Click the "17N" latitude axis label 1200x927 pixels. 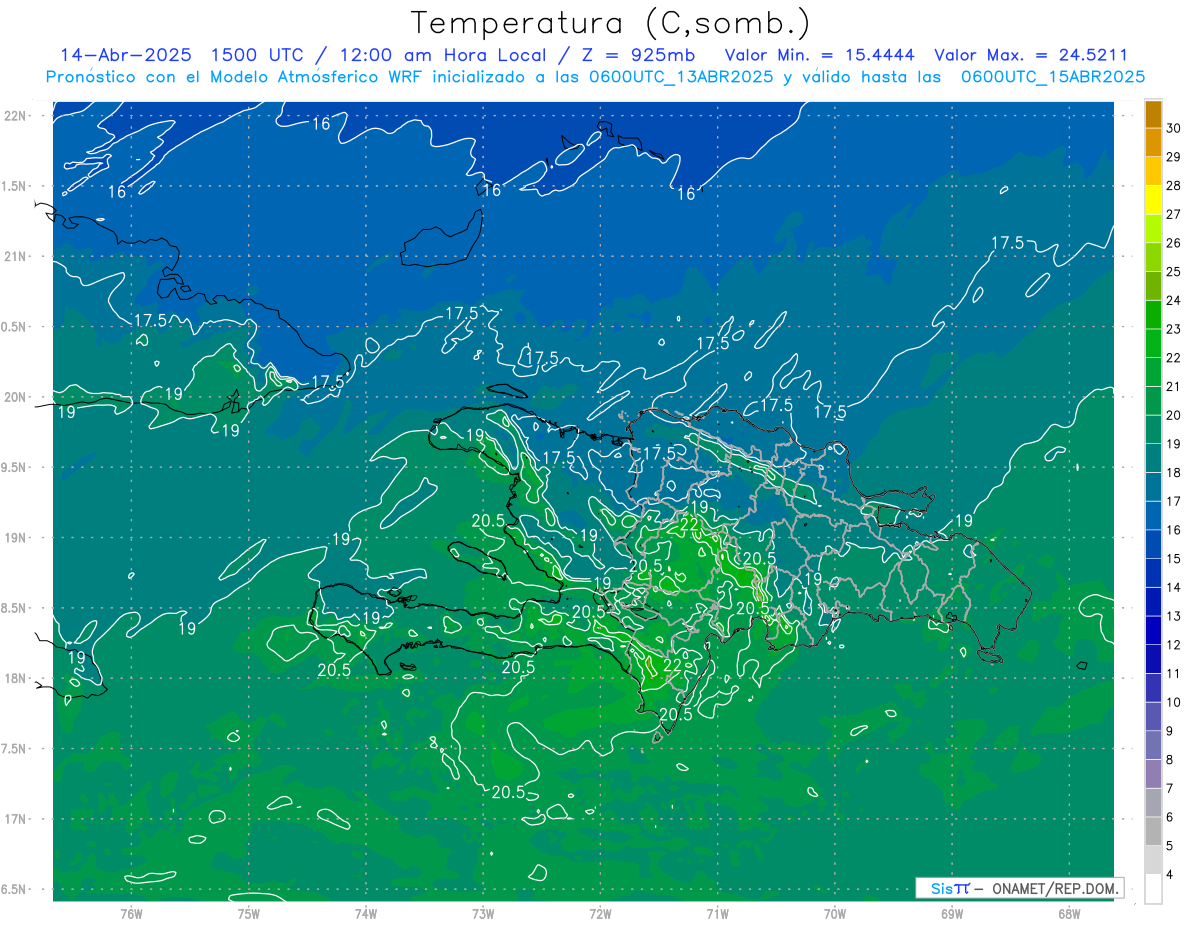[x=16, y=819]
